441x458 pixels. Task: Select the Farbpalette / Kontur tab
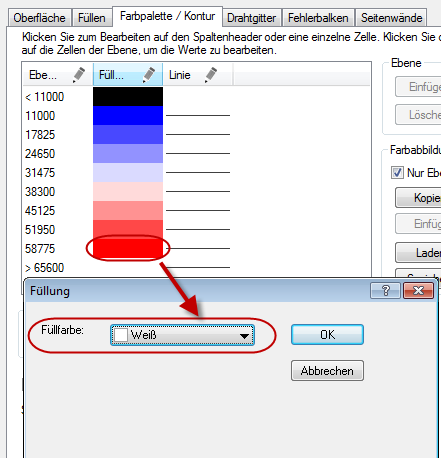coord(167,16)
